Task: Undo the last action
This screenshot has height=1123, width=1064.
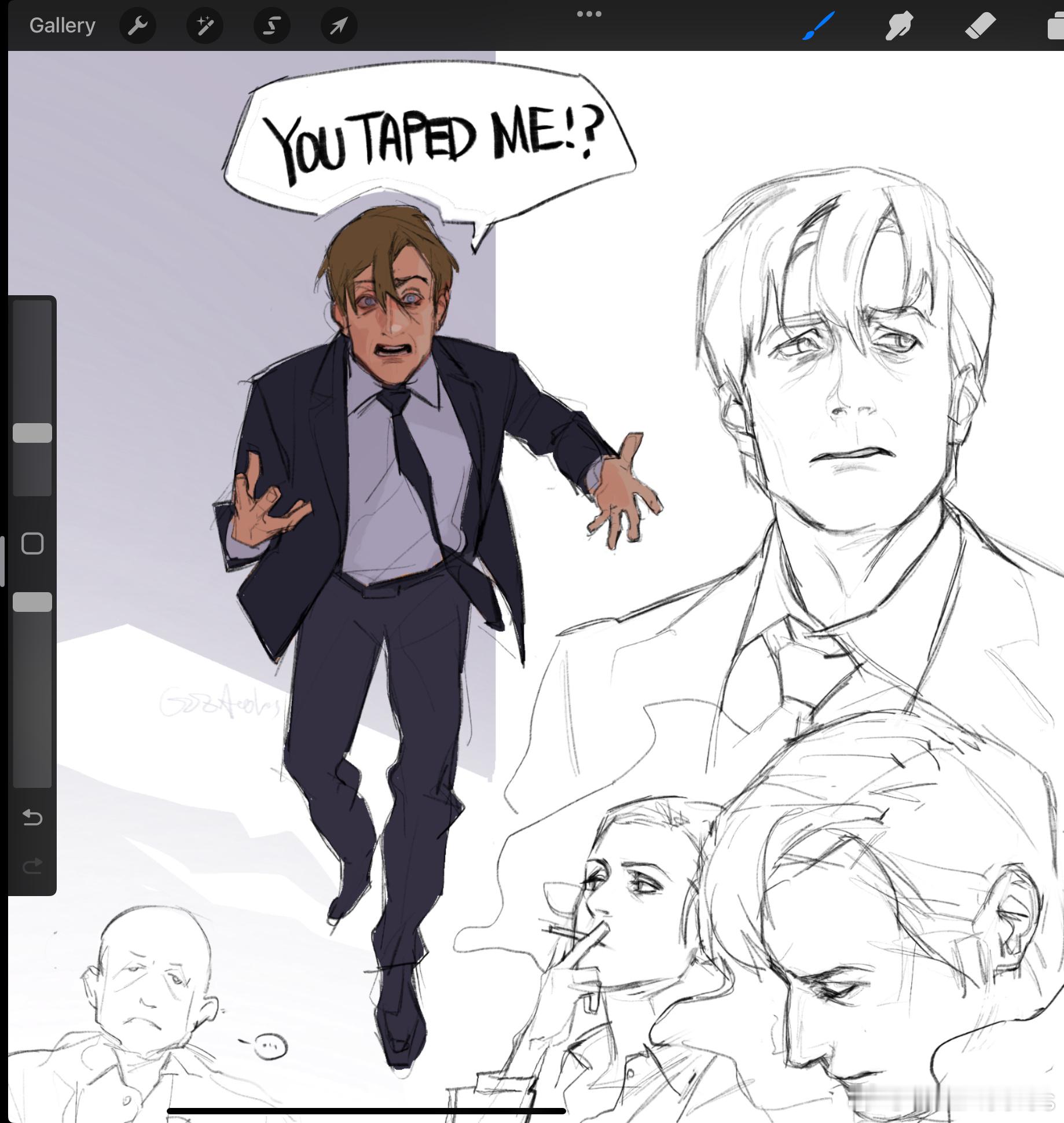Action: 32,817
